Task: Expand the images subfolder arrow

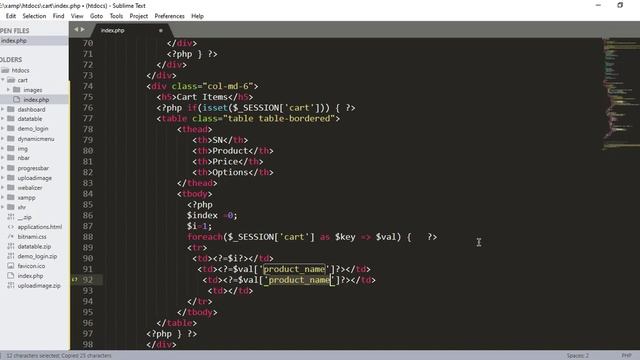Action: point(8,89)
